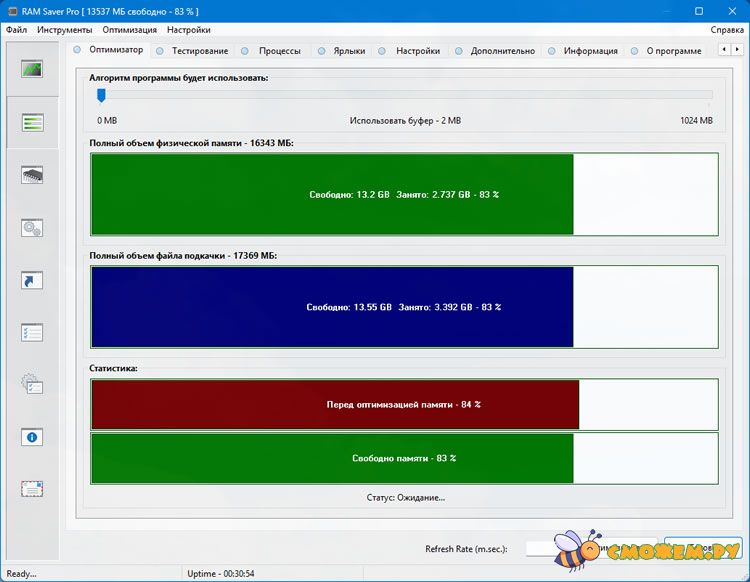Screen dimensions: 750x582
Task: Open the checklist settings sidebar icon
Action: (33, 332)
